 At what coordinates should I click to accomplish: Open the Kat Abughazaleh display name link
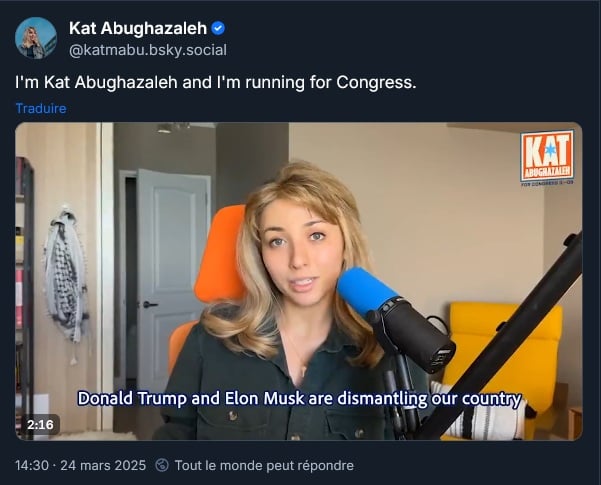138,28
